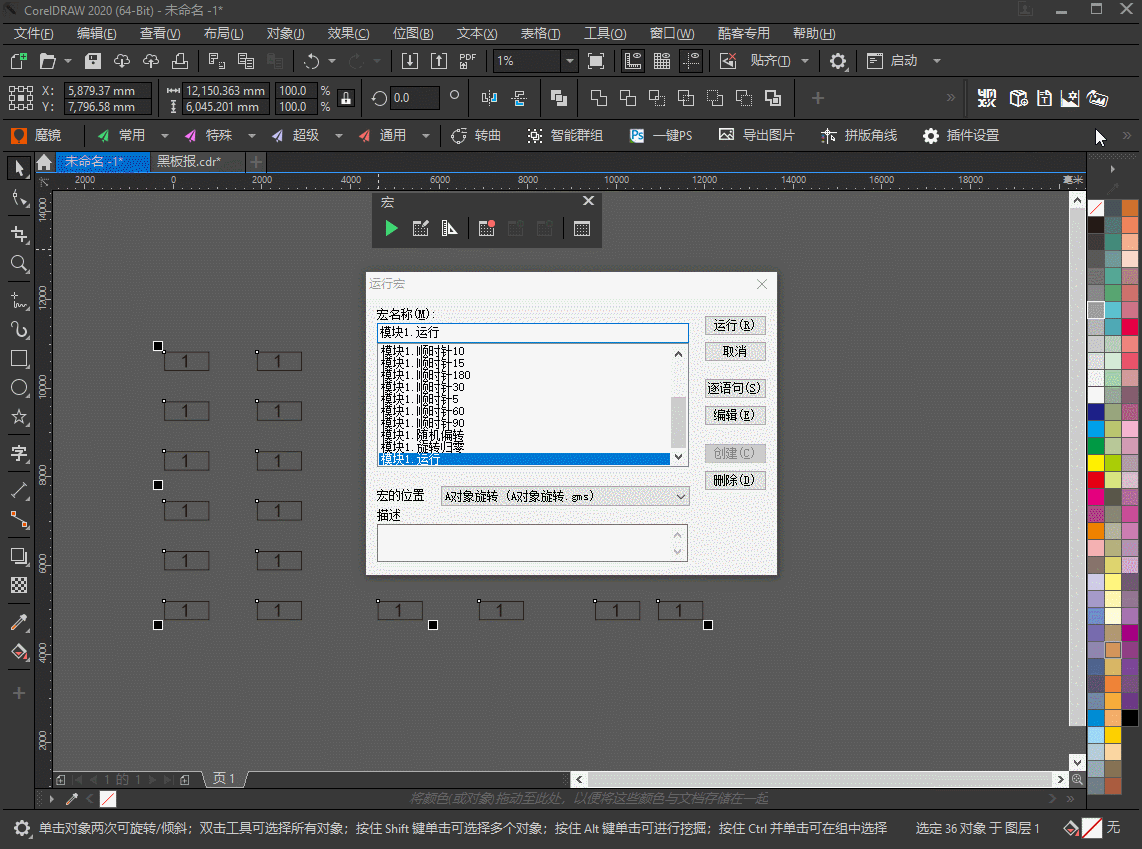This screenshot has height=849, width=1142.
Task: Select the Ellipse tool
Action: tap(19, 387)
